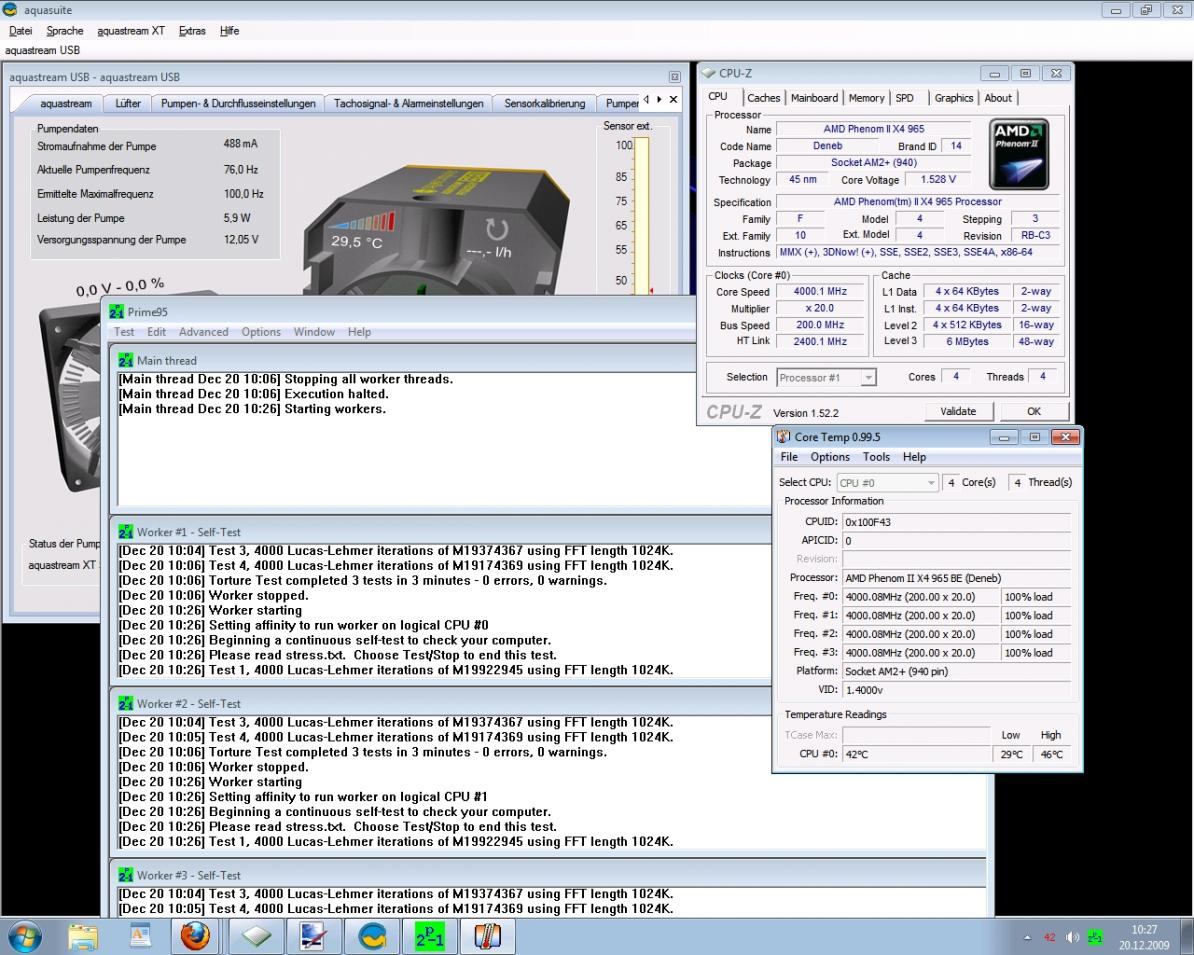Click Aktuelle Pumpenfrequenz value 76,0 Hz
Screen dimensions: 1194x955
click(241, 169)
